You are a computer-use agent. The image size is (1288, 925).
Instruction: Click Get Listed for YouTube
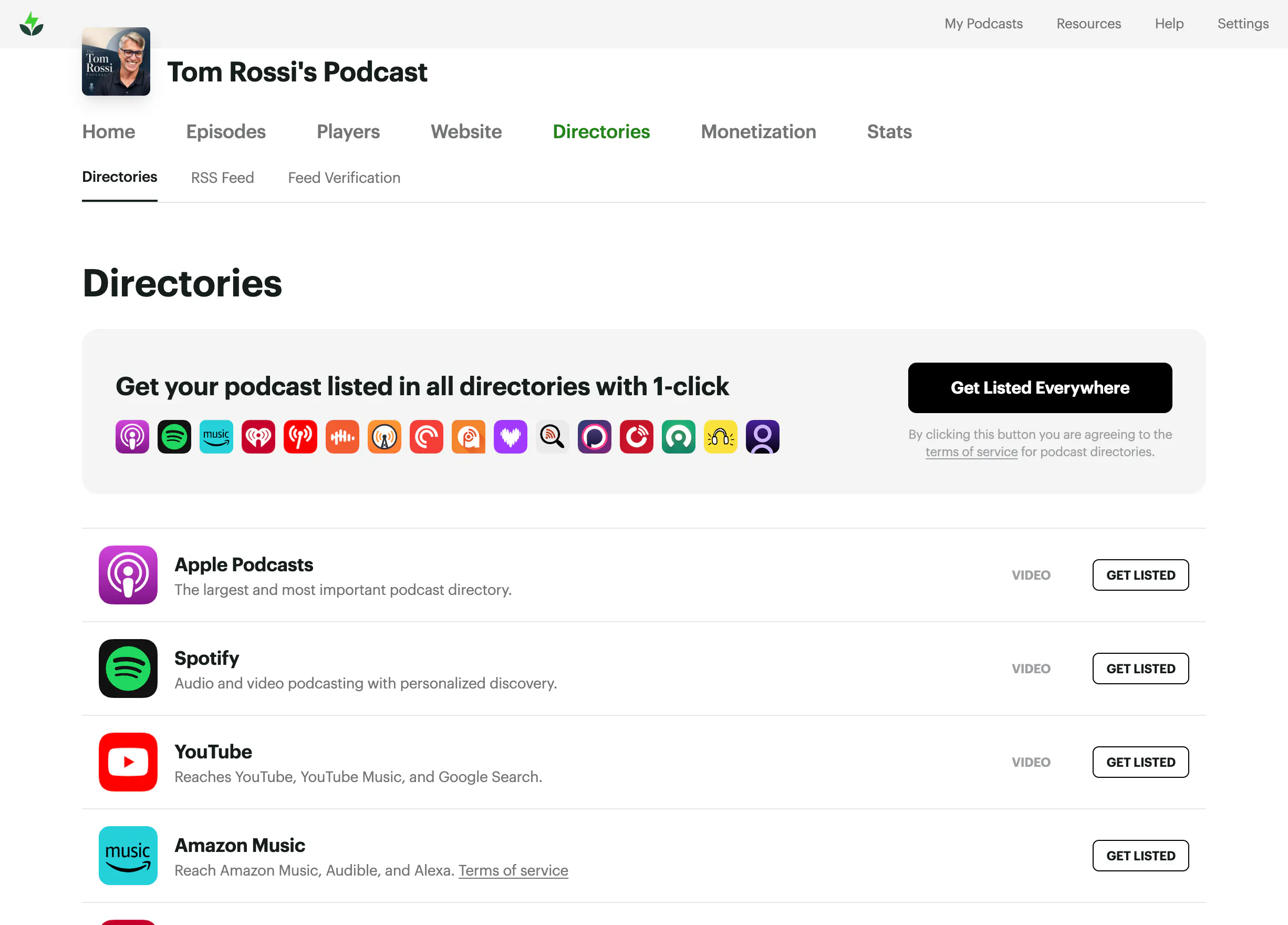1140,762
